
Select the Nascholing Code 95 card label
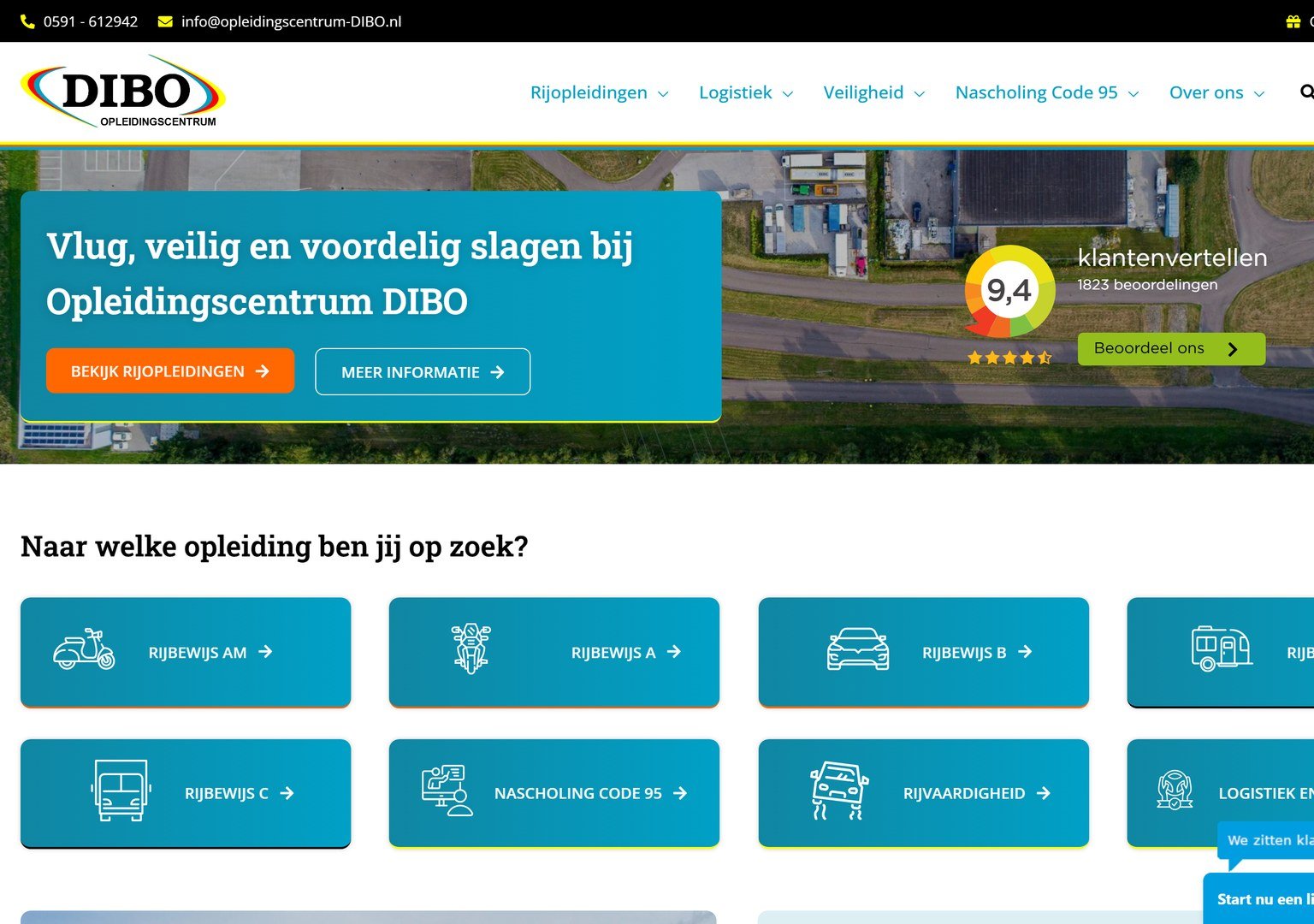pos(578,794)
